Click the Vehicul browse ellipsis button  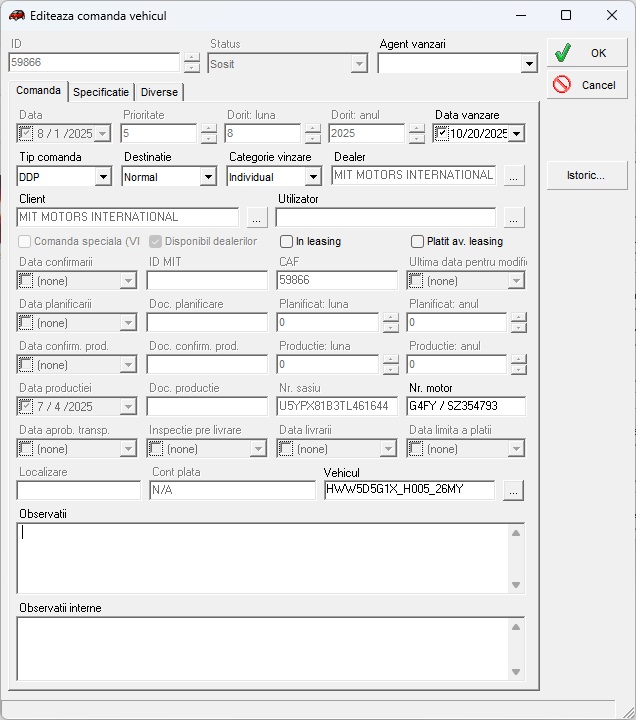click(514, 490)
